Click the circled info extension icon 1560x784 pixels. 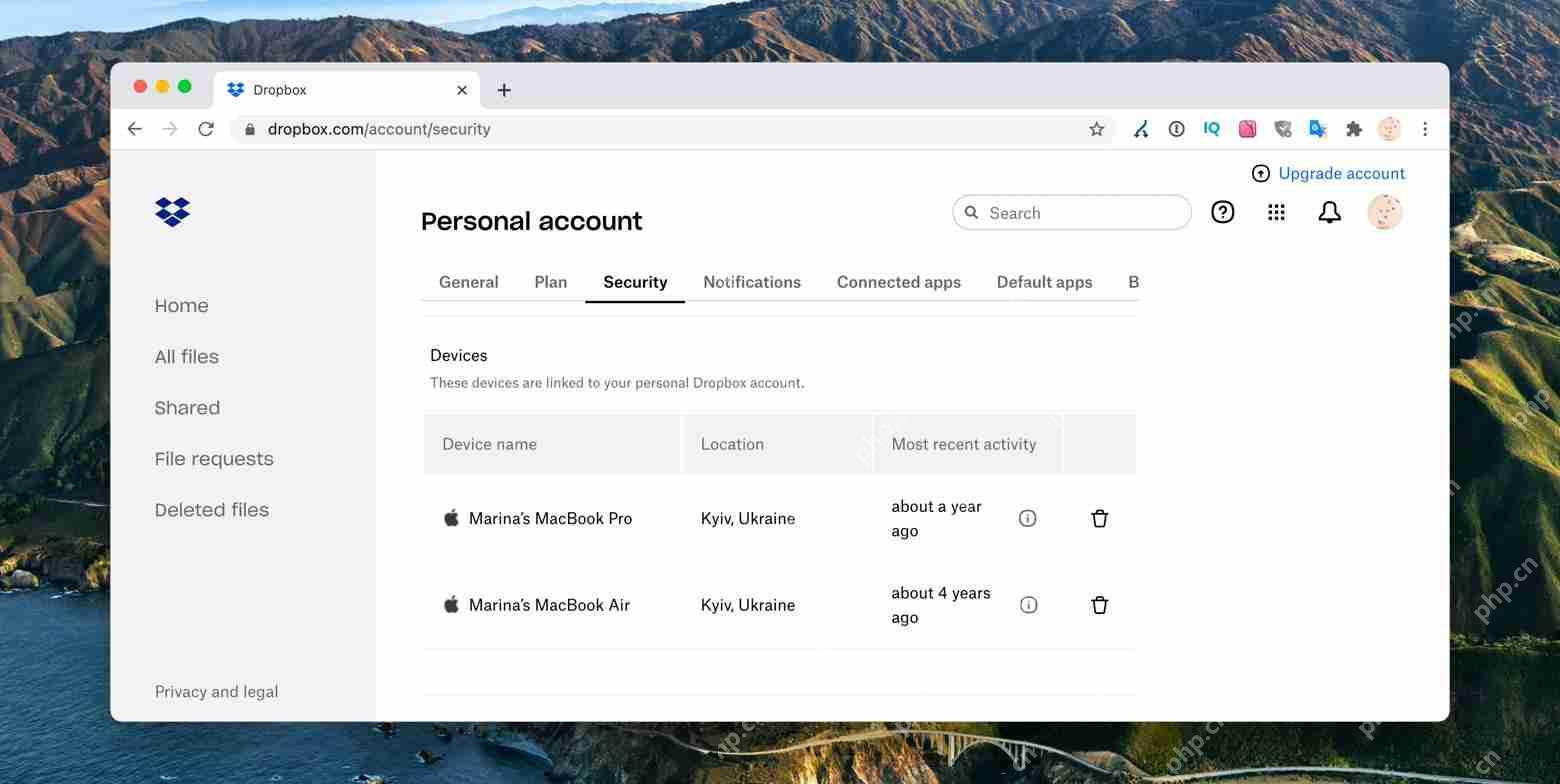(x=1176, y=129)
